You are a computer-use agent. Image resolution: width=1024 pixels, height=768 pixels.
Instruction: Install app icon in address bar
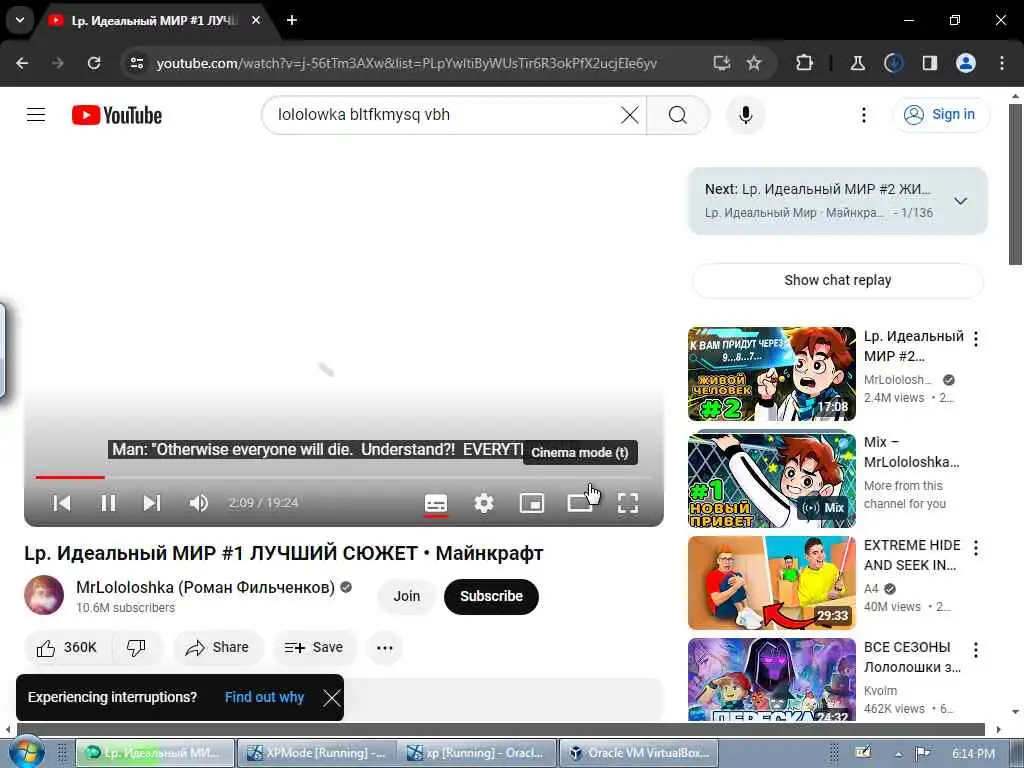pyautogui.click(x=722, y=63)
